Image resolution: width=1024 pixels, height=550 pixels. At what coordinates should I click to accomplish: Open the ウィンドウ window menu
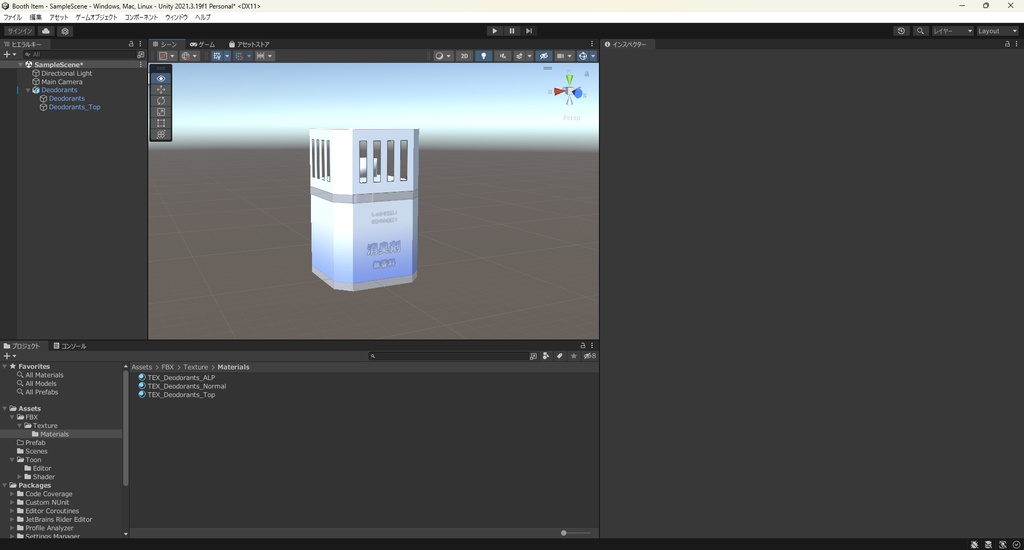(x=176, y=17)
